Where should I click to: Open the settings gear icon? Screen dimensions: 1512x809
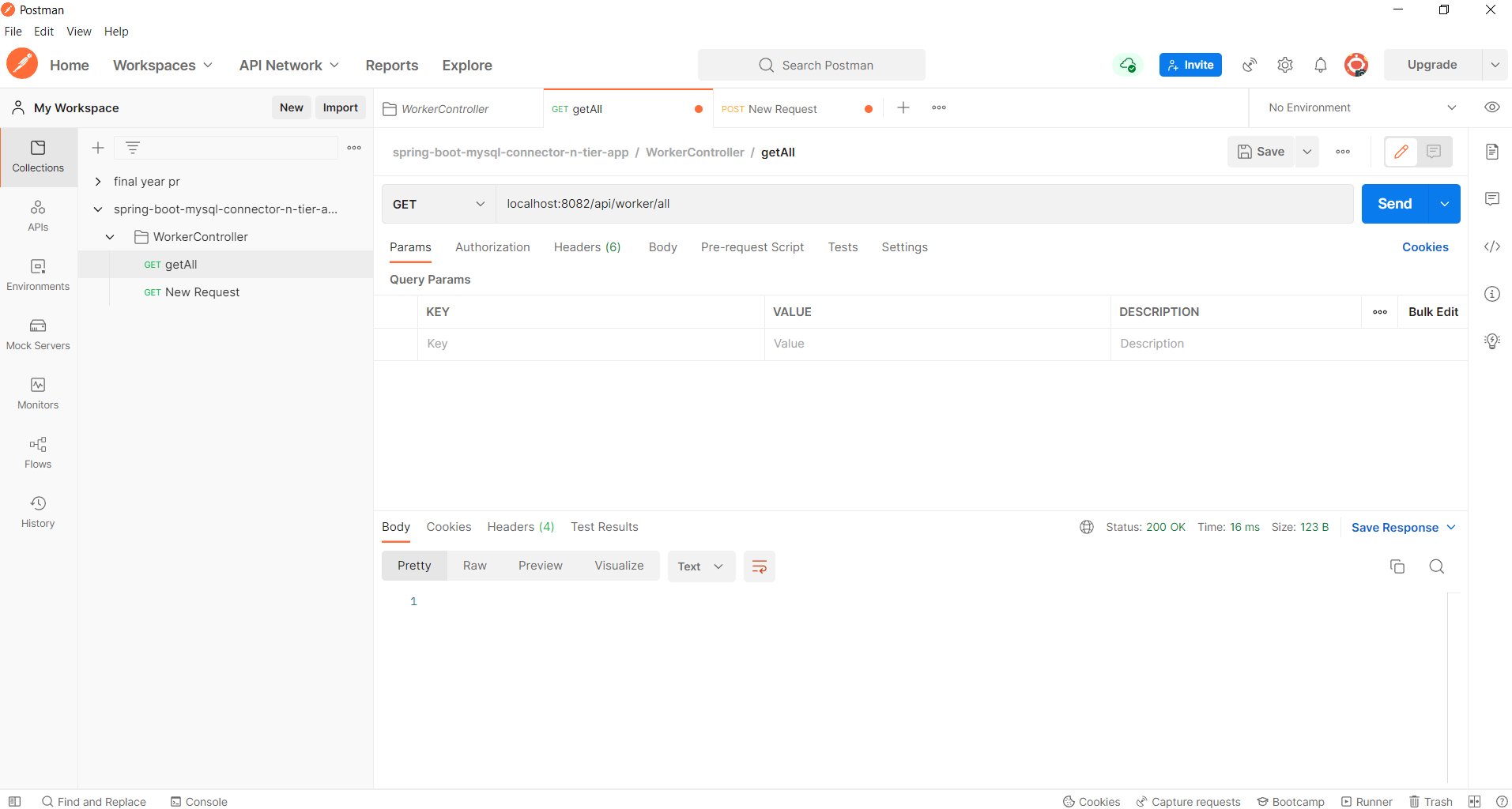pos(1285,65)
